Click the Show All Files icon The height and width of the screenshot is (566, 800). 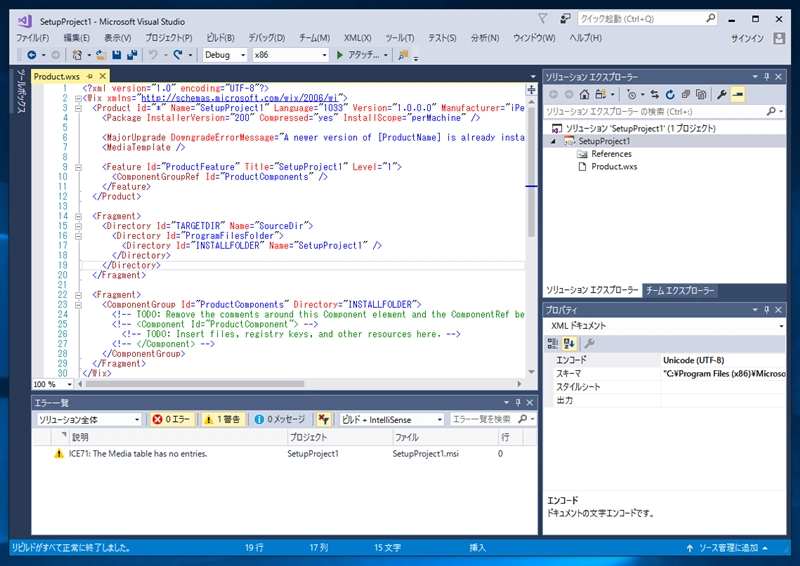coord(702,94)
